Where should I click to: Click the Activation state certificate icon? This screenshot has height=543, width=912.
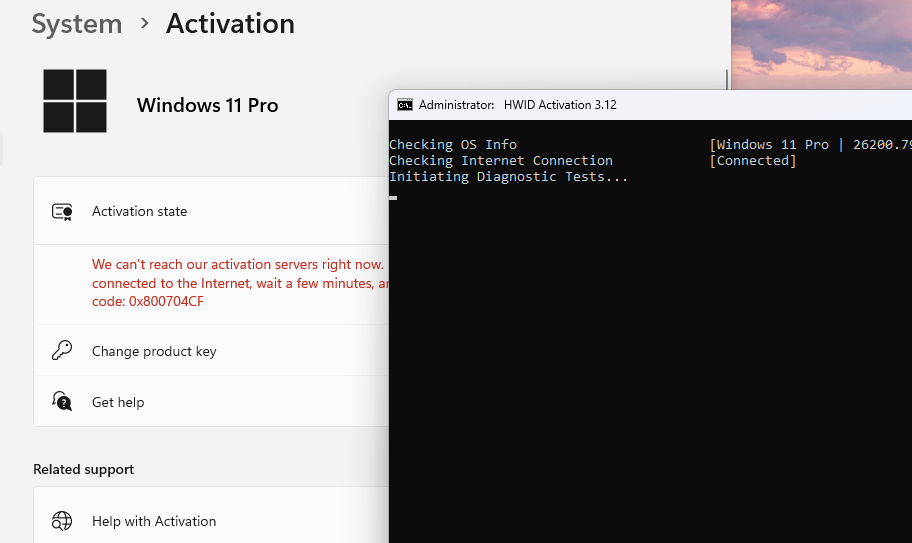coord(62,212)
